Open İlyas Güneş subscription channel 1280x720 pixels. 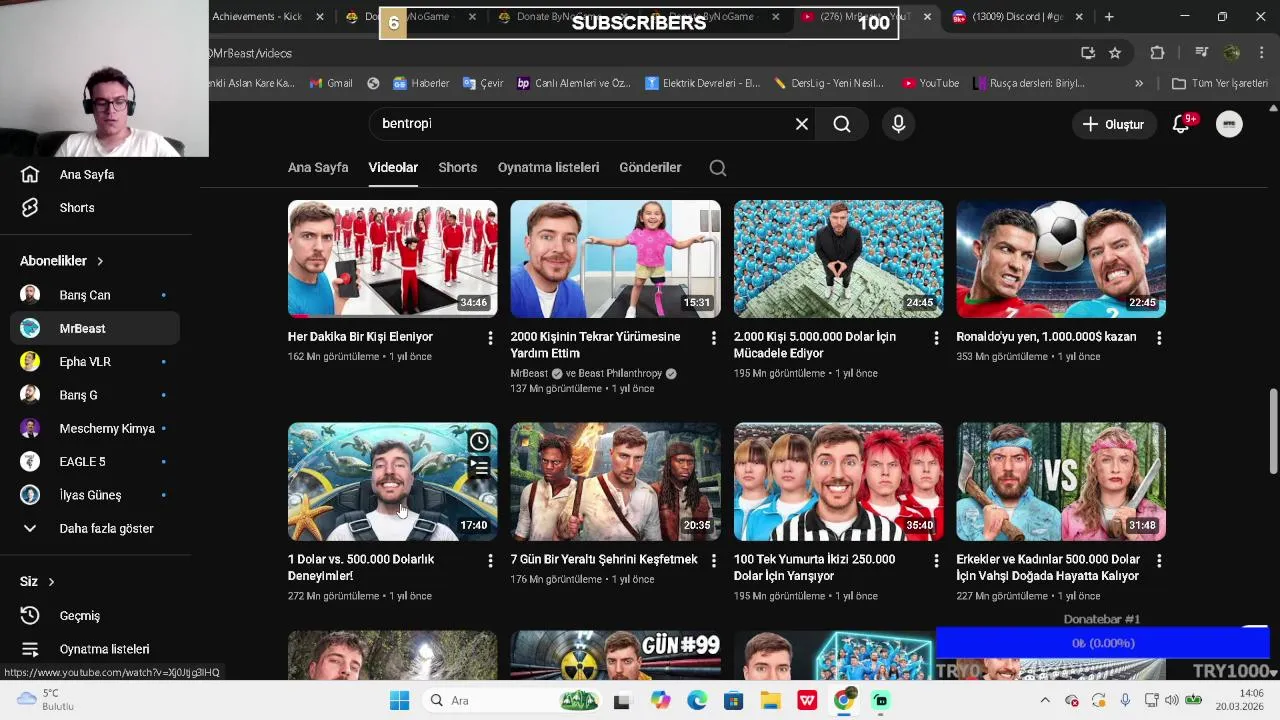[x=95, y=495]
